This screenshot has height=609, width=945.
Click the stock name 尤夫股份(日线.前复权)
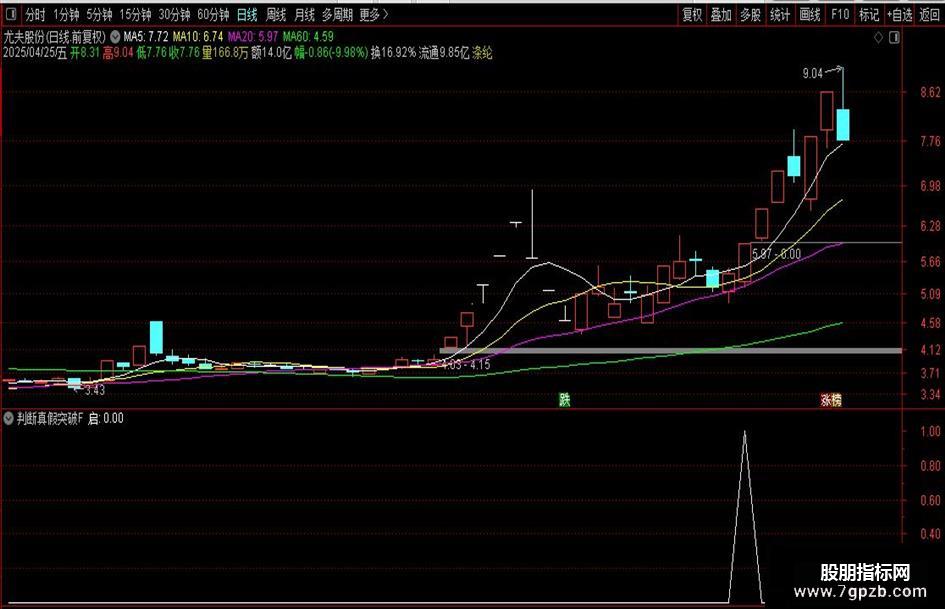pyautogui.click(x=55, y=36)
